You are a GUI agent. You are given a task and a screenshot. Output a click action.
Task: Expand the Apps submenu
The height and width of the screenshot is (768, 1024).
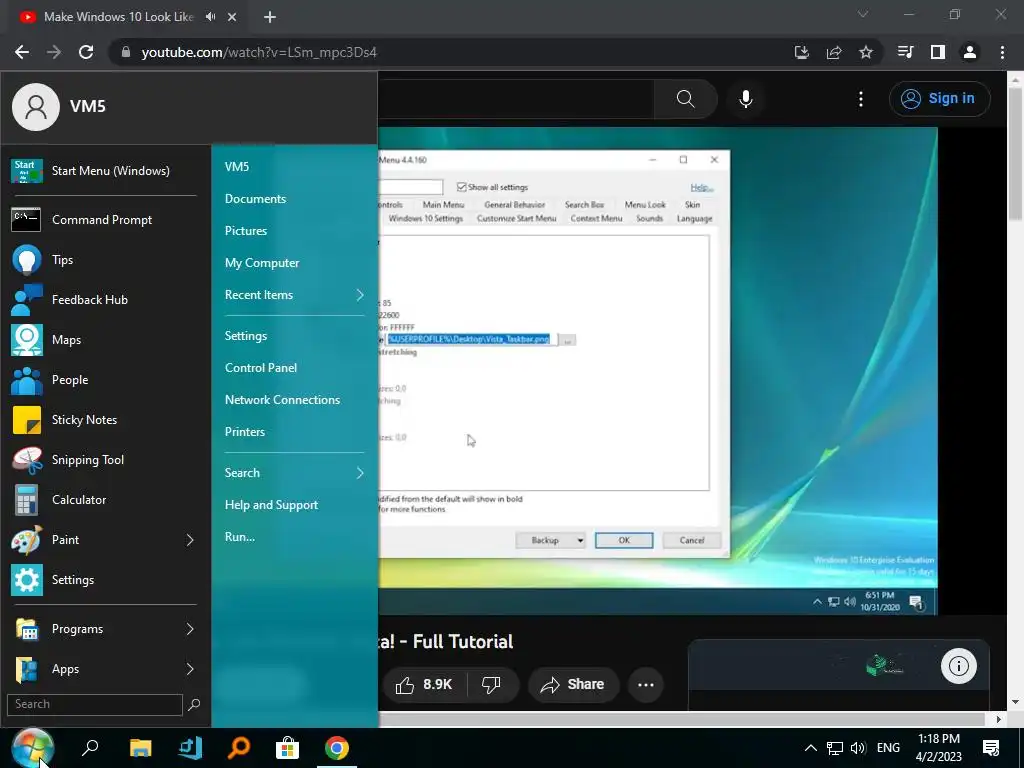coord(190,669)
